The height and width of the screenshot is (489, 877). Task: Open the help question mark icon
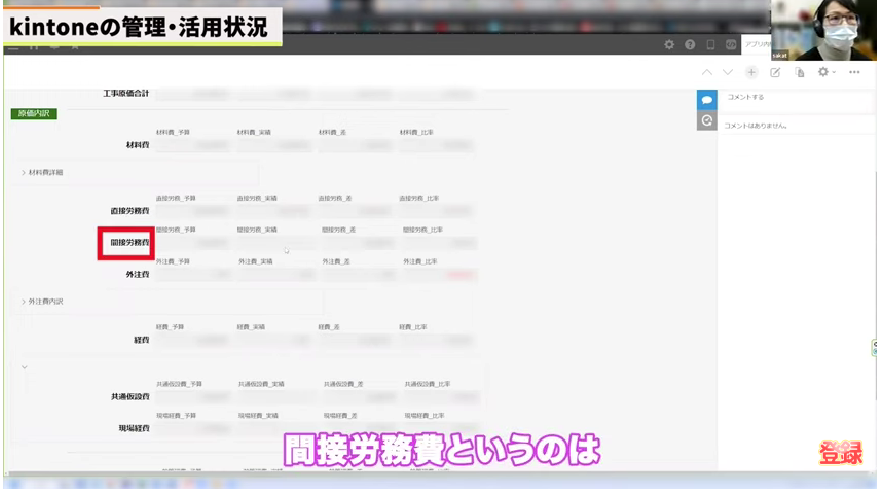click(690, 44)
